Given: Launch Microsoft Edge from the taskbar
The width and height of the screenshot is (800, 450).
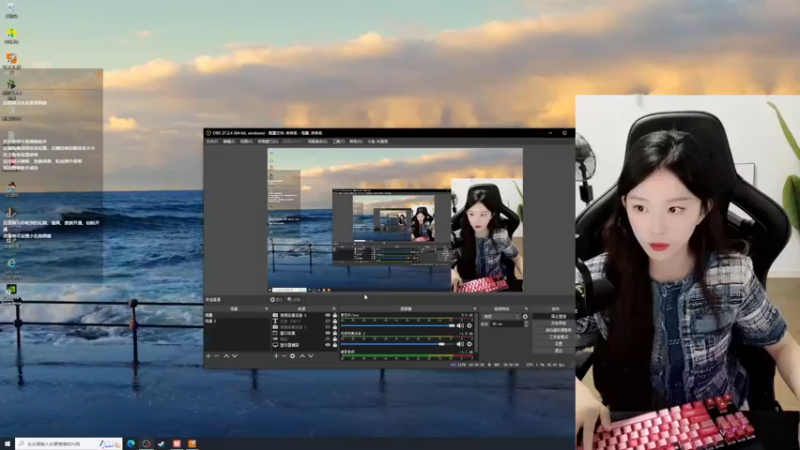Looking at the screenshot, I should click(x=131, y=444).
